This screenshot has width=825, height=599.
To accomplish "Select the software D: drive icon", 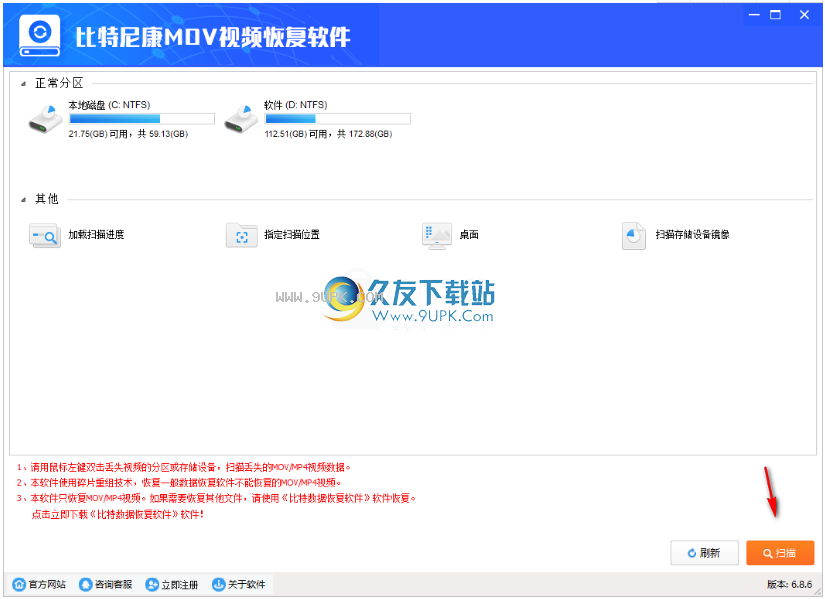I will [242, 119].
